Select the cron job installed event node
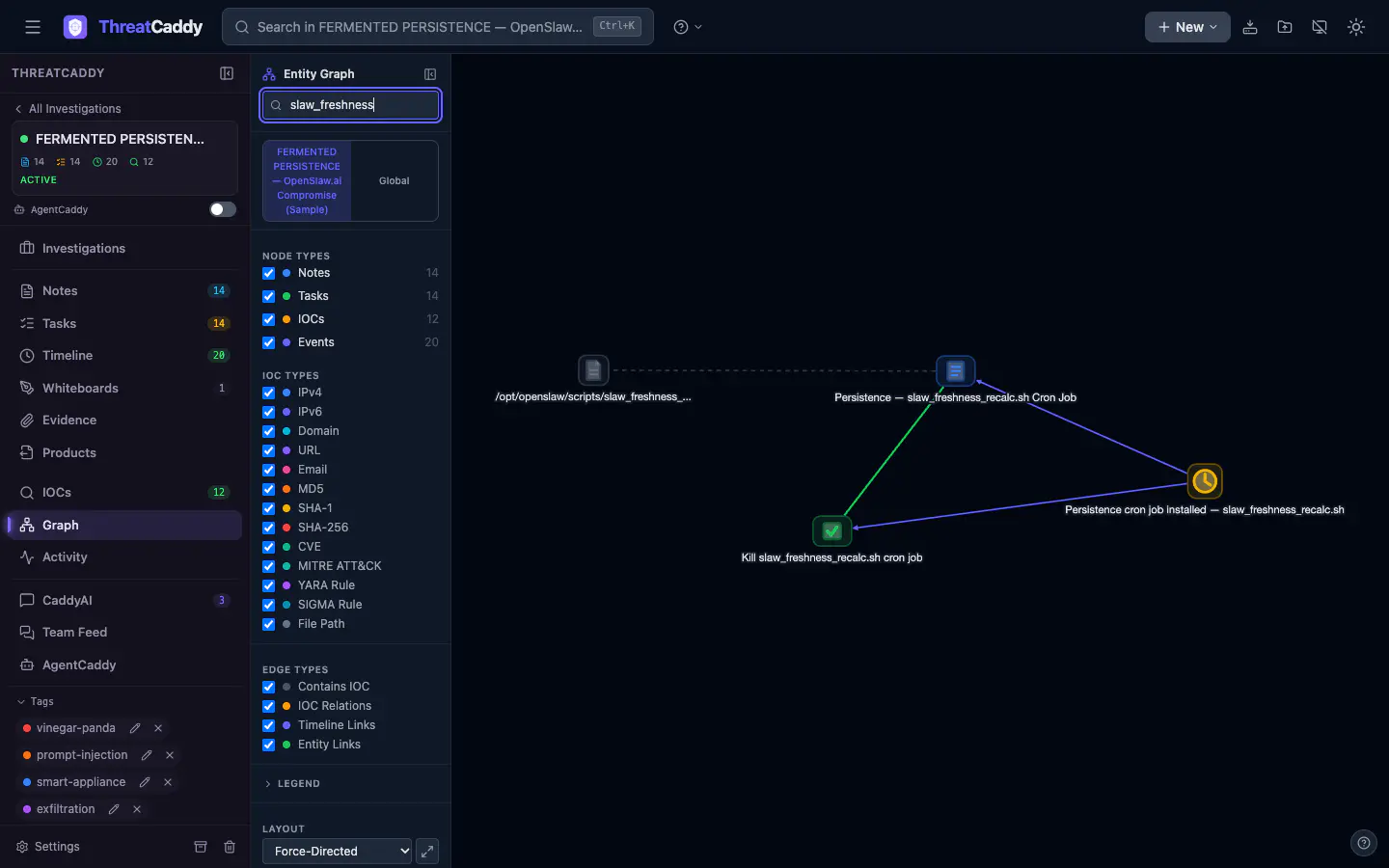 [1205, 481]
